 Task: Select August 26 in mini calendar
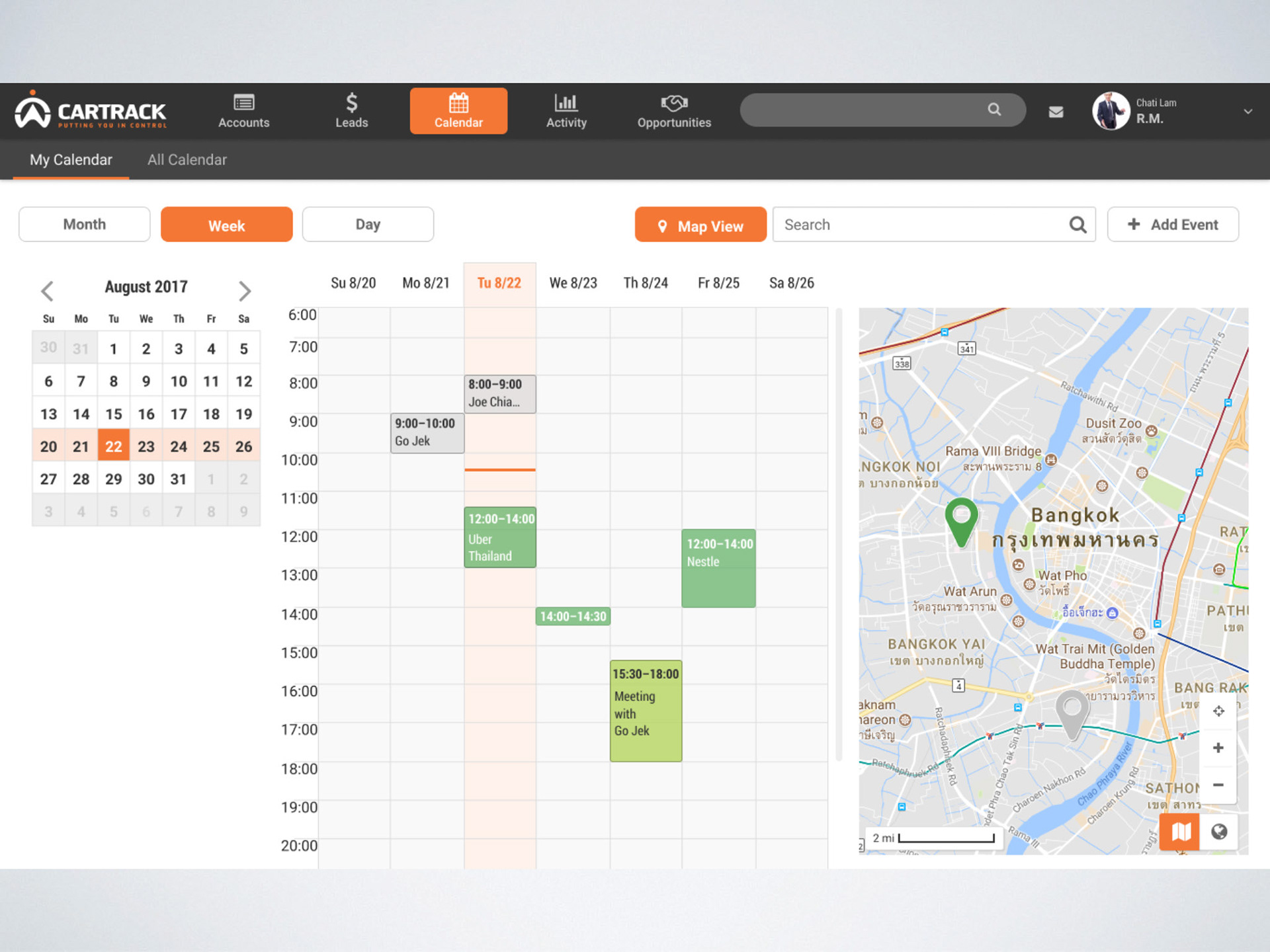[x=243, y=446]
